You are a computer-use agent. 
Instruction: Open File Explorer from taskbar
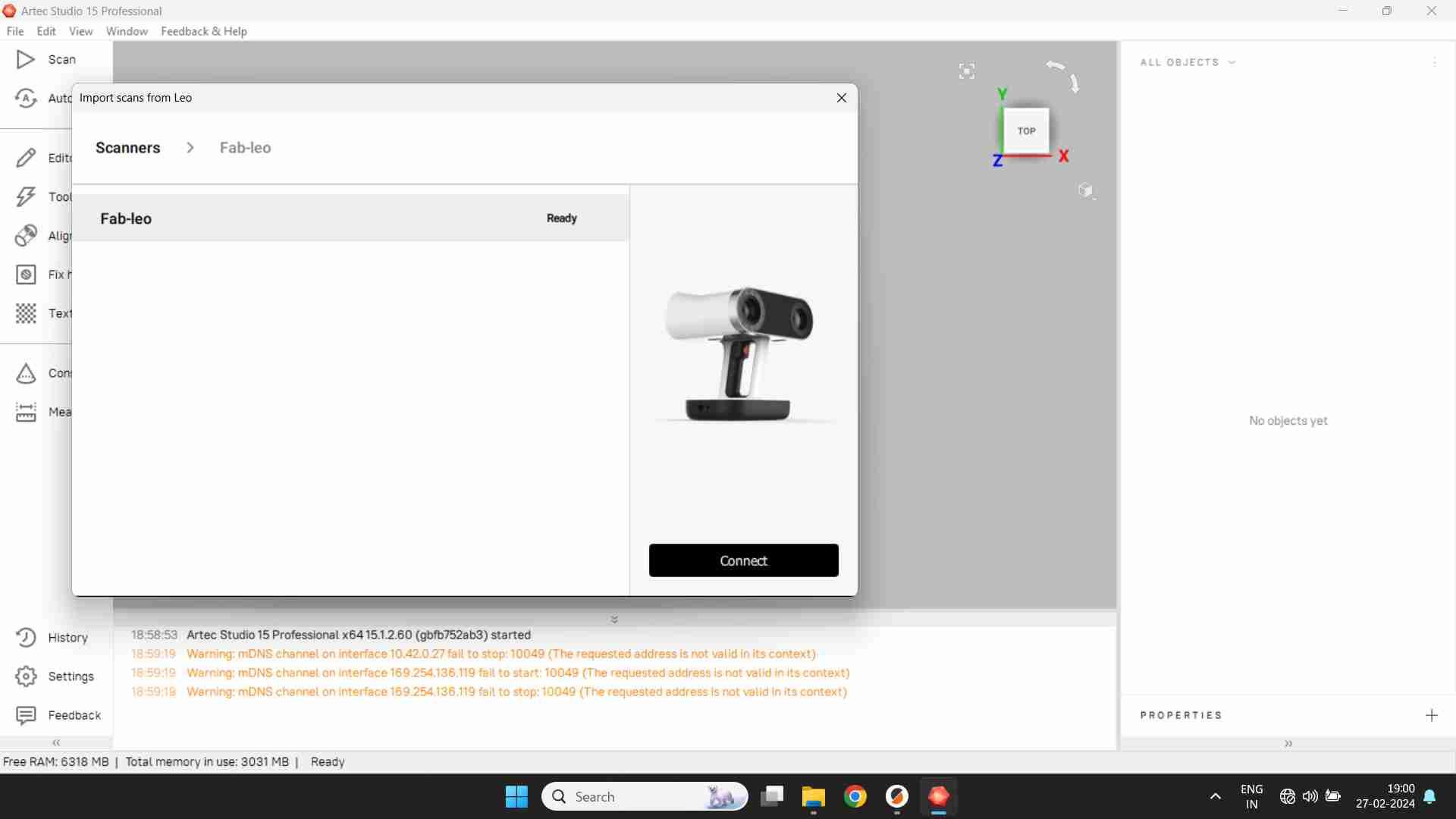click(813, 796)
